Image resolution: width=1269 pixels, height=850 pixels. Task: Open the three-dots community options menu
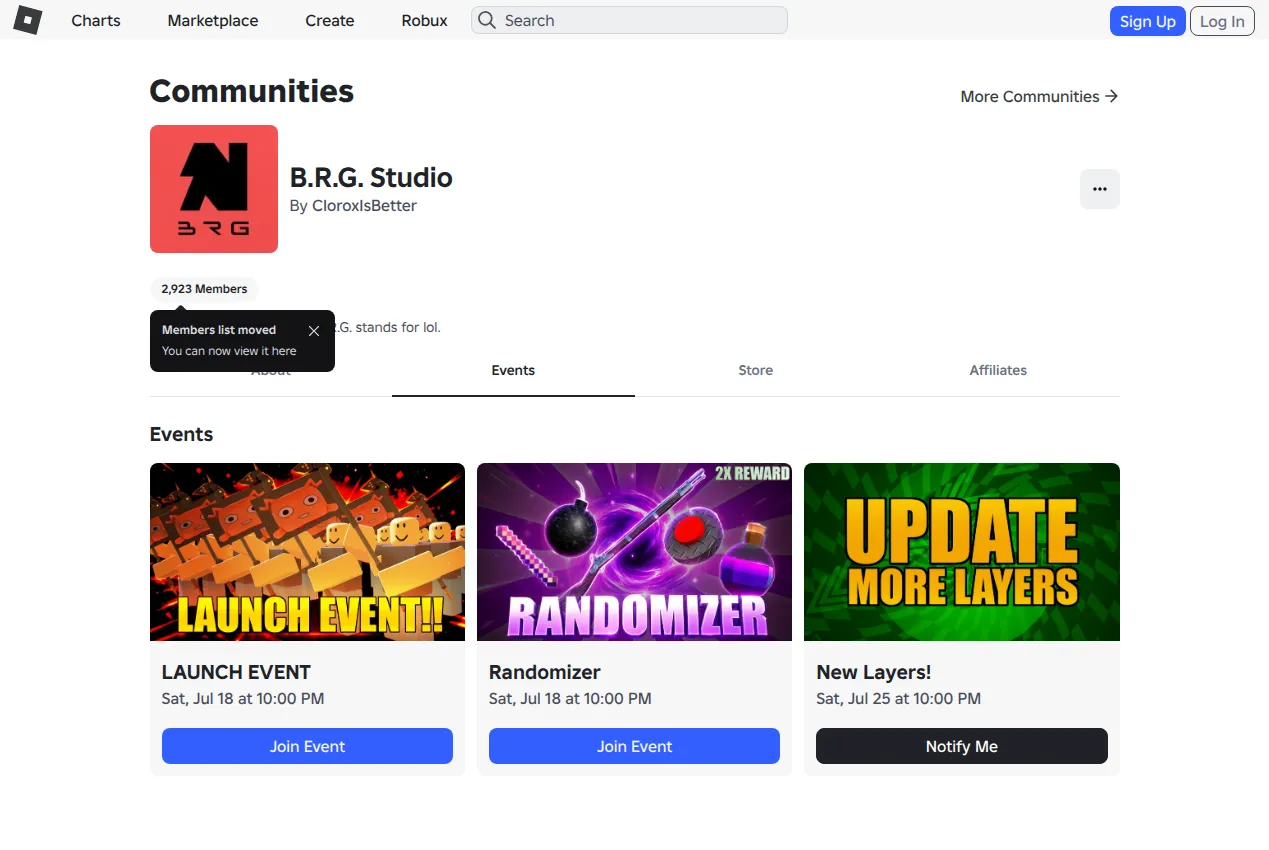pos(1100,189)
